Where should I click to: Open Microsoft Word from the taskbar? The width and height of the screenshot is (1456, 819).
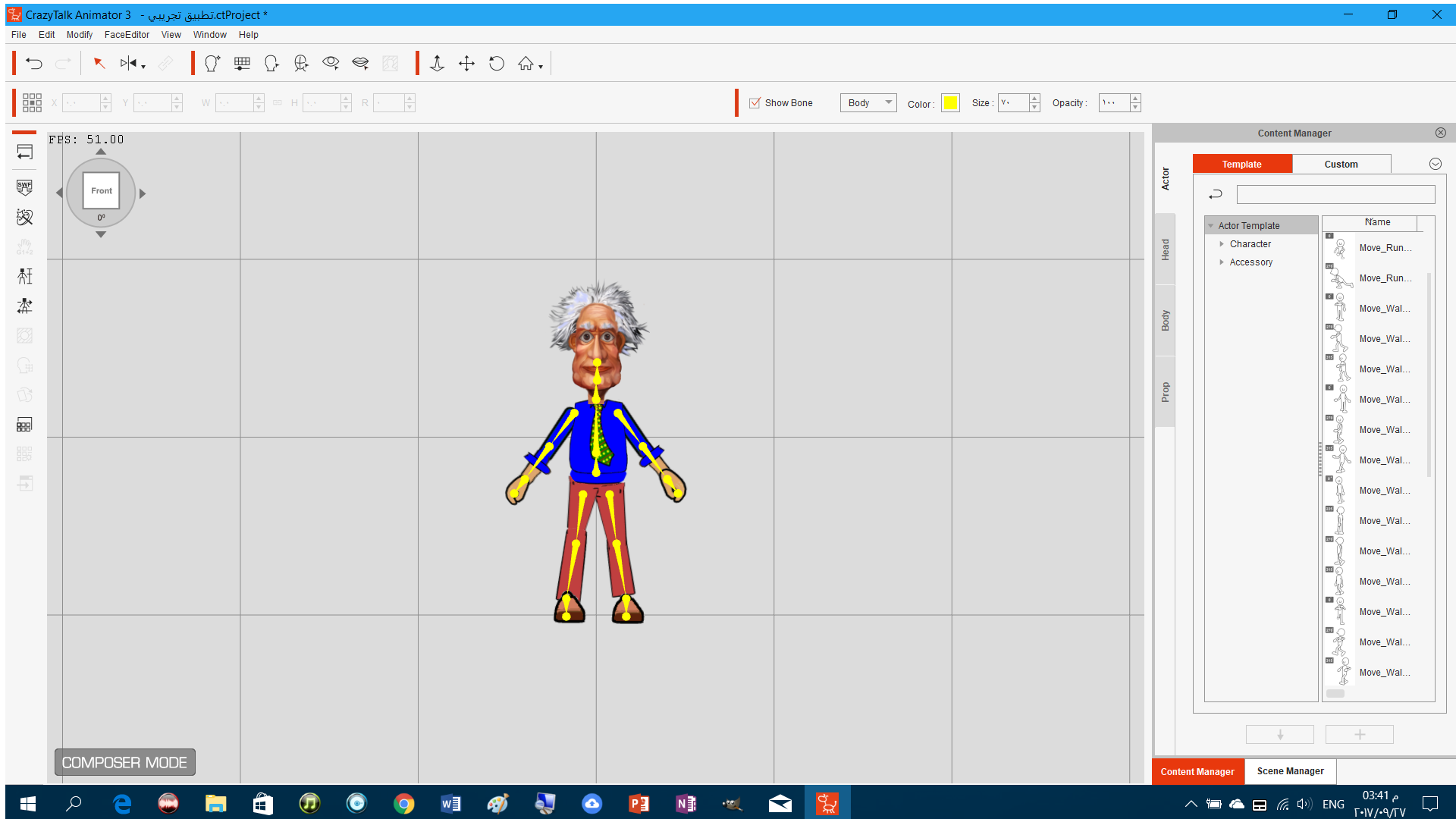click(x=451, y=803)
